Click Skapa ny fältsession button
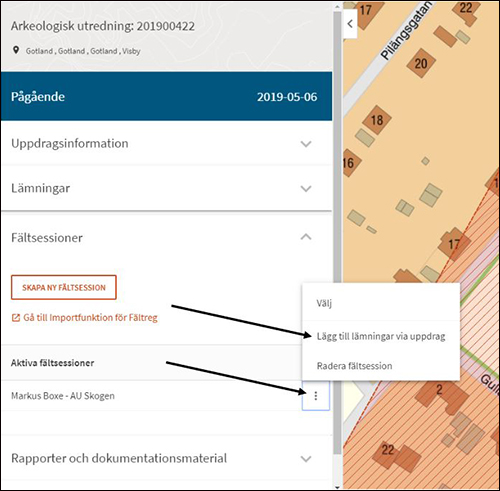The width and height of the screenshot is (500, 491). click(64, 287)
